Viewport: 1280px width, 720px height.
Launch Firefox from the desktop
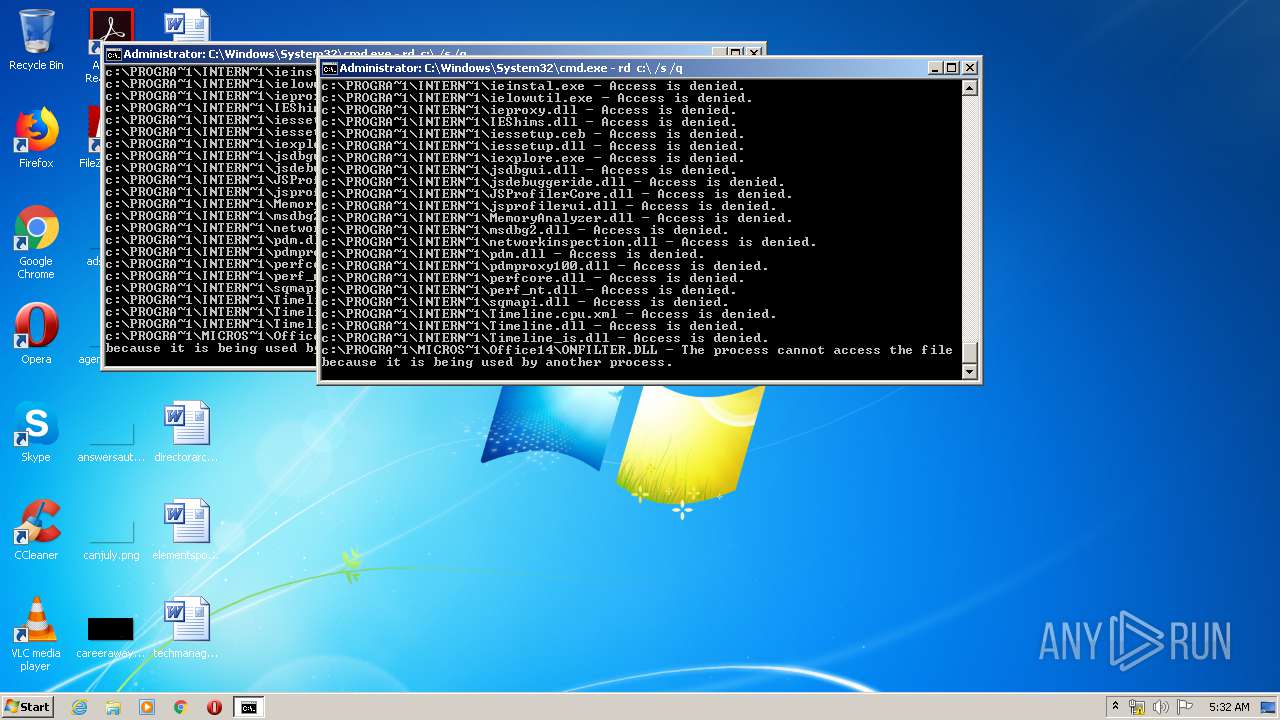(36, 138)
